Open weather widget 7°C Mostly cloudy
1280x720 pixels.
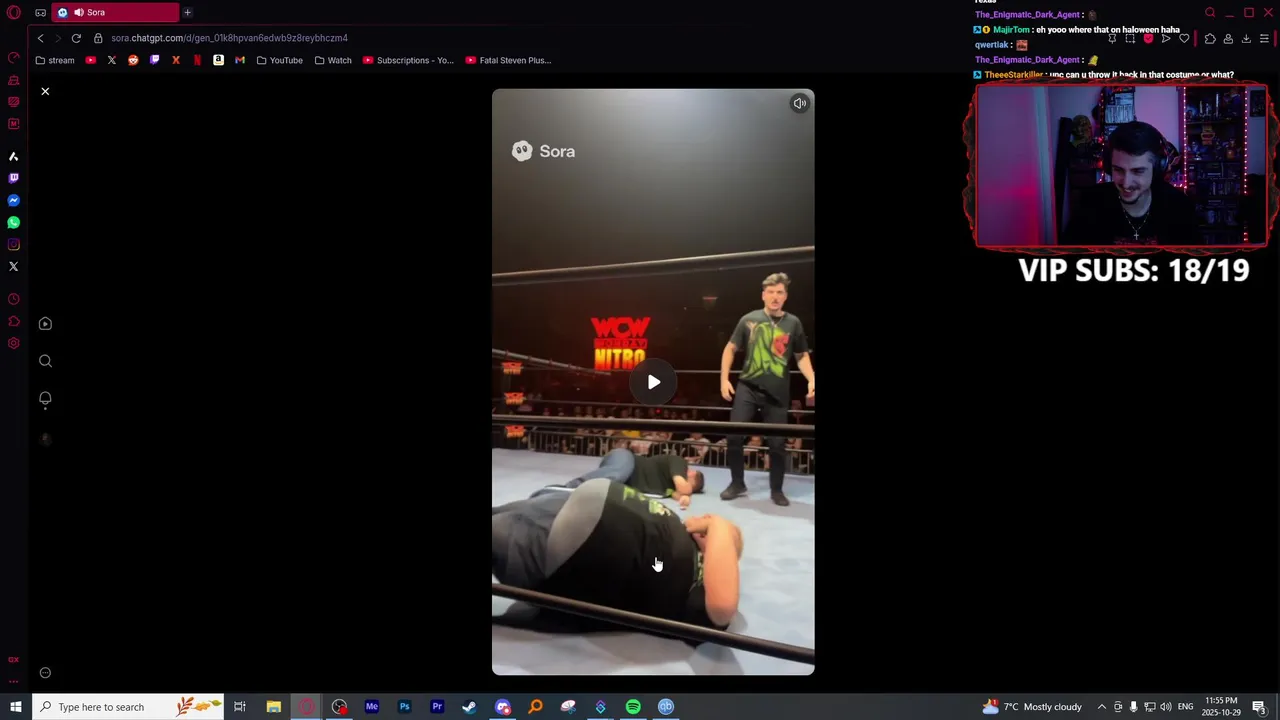coord(1032,707)
